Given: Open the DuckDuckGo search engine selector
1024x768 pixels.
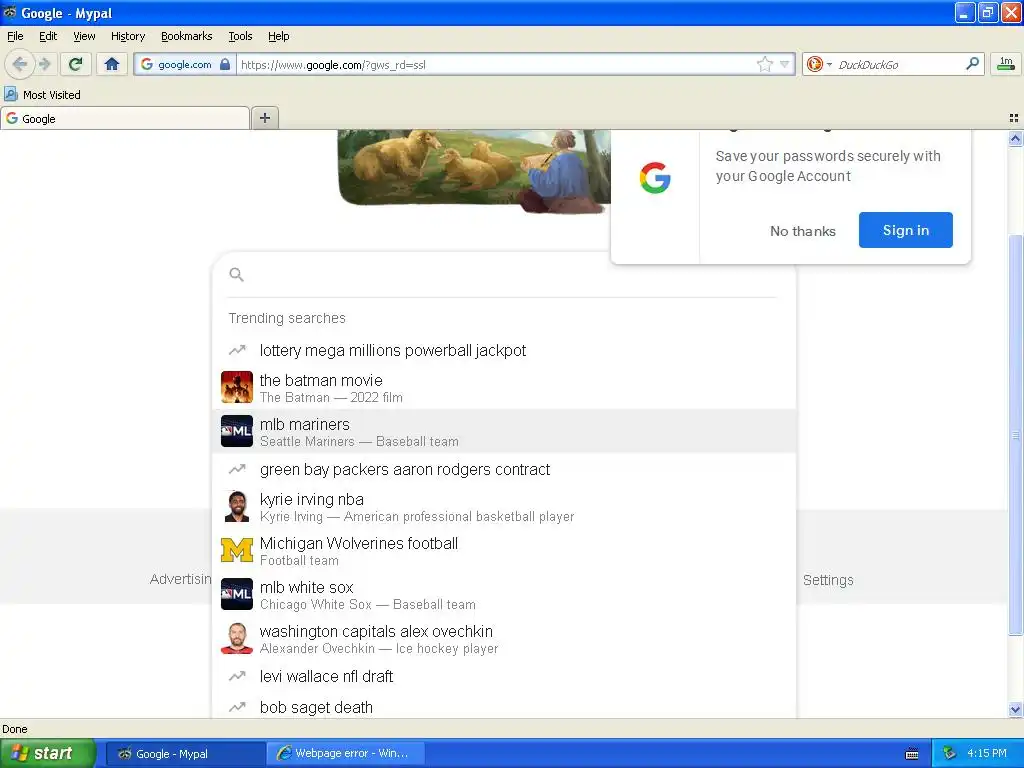Looking at the screenshot, I should (818, 64).
